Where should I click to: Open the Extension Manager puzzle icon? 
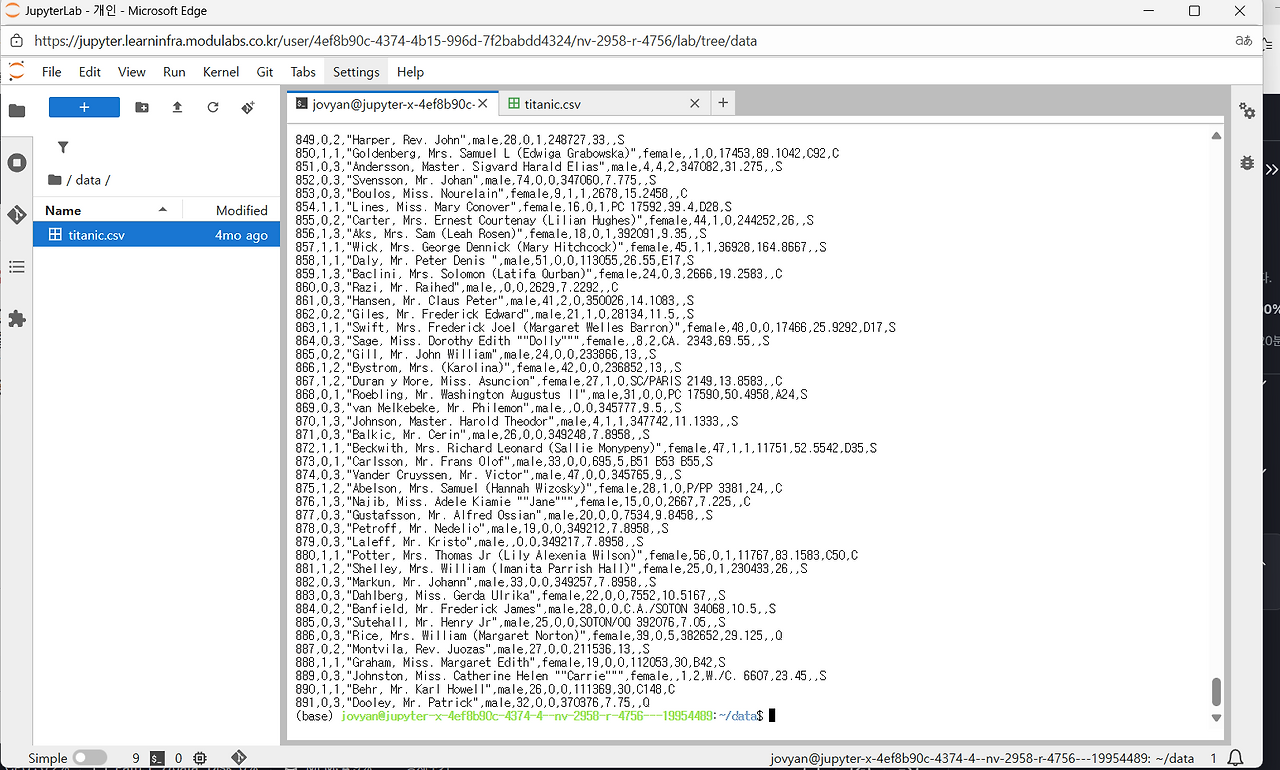pos(17,319)
